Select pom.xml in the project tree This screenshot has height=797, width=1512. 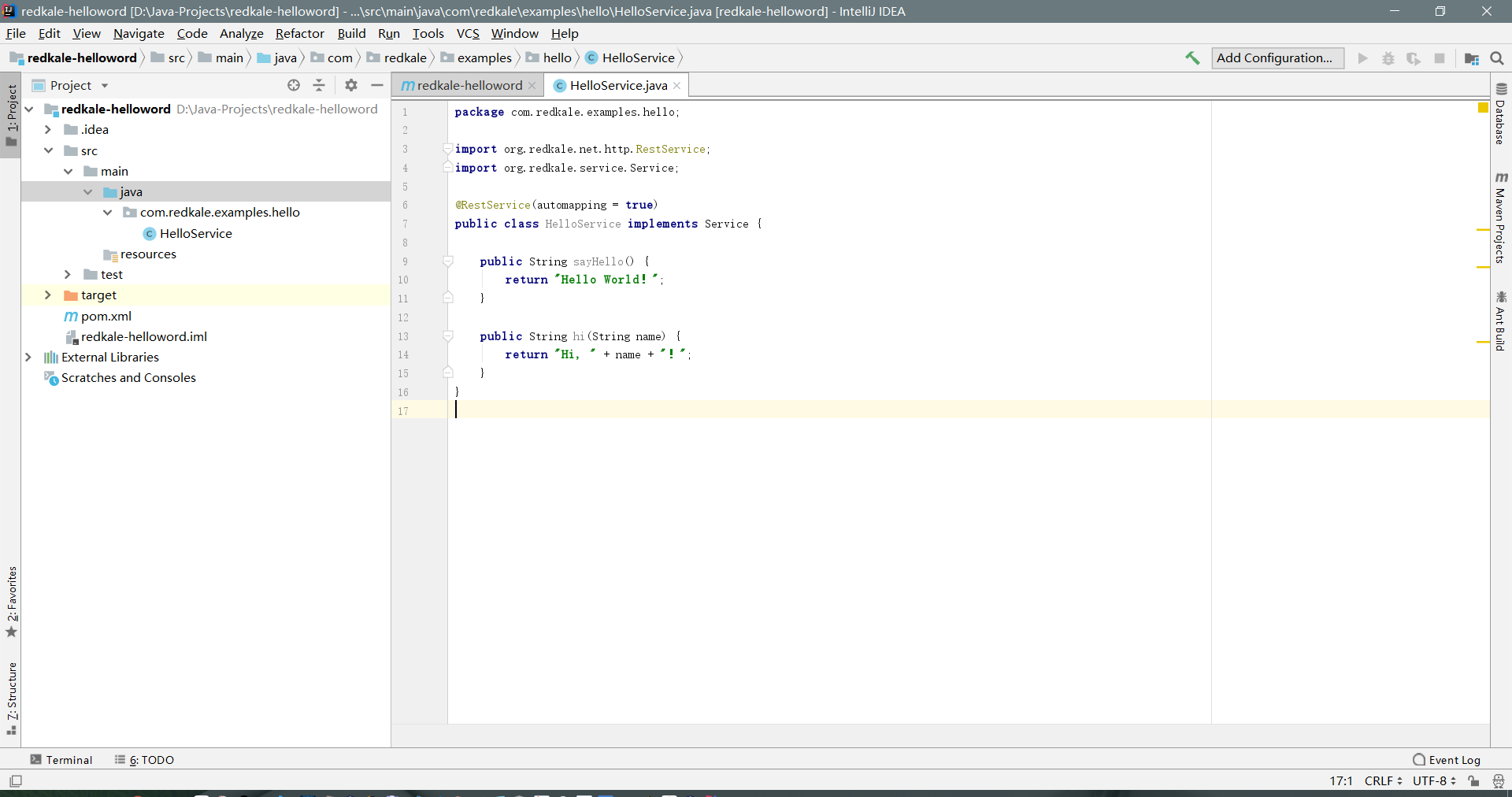pos(106,317)
